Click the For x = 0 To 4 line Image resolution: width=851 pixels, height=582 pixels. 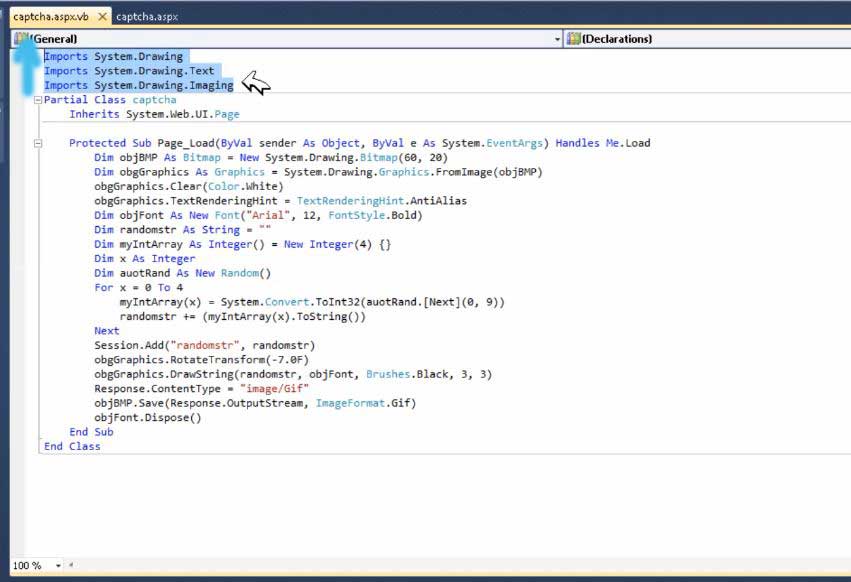(133, 288)
